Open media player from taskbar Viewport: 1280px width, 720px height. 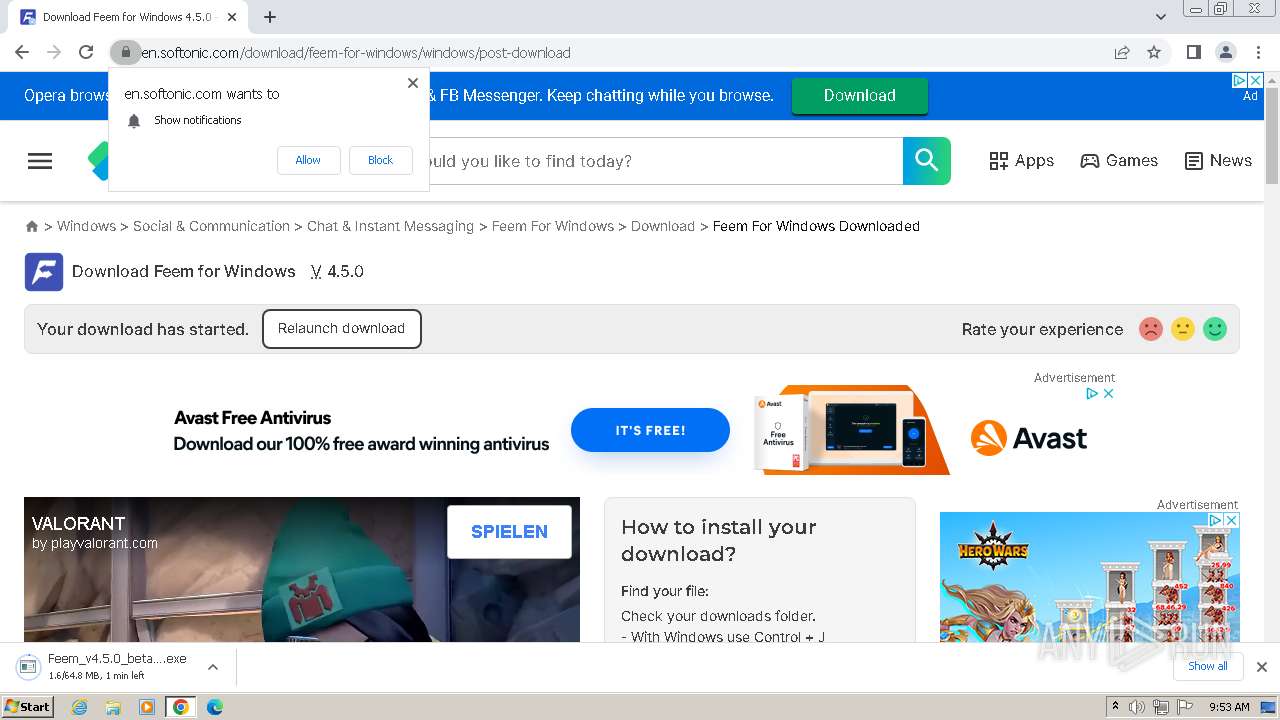pyautogui.click(x=147, y=707)
